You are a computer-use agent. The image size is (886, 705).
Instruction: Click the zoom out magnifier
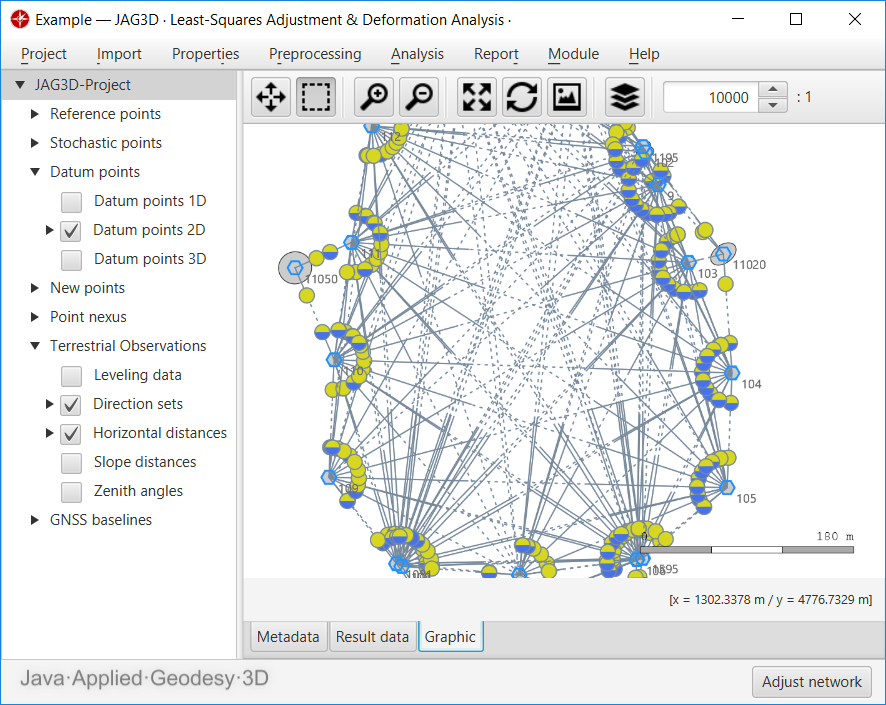419,97
